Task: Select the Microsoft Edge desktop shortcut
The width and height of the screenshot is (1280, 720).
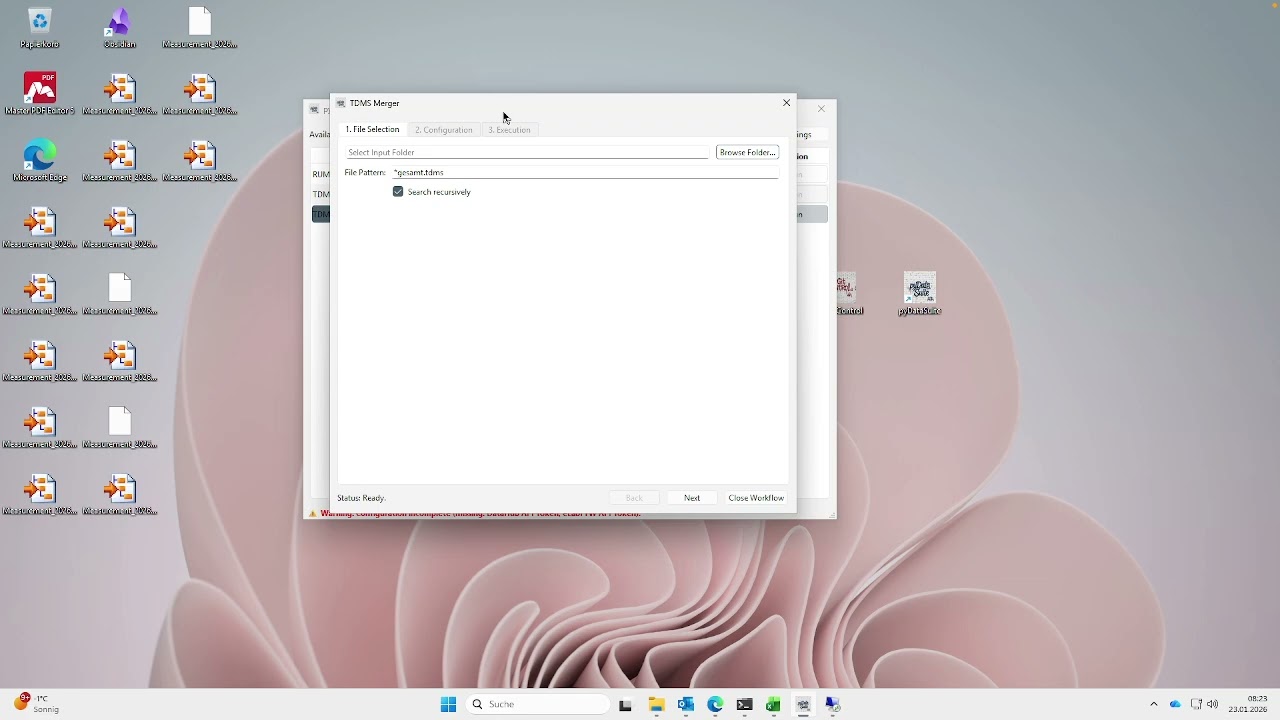Action: (40, 160)
